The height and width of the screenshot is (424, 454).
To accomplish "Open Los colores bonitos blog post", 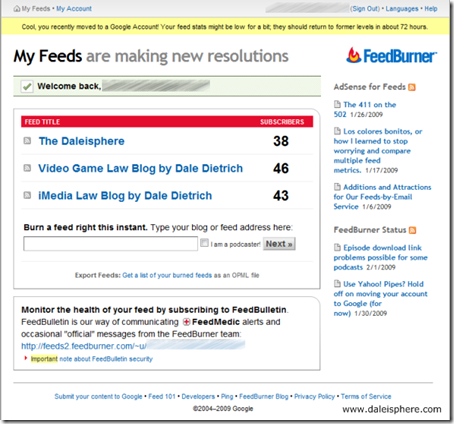I will [378, 151].
